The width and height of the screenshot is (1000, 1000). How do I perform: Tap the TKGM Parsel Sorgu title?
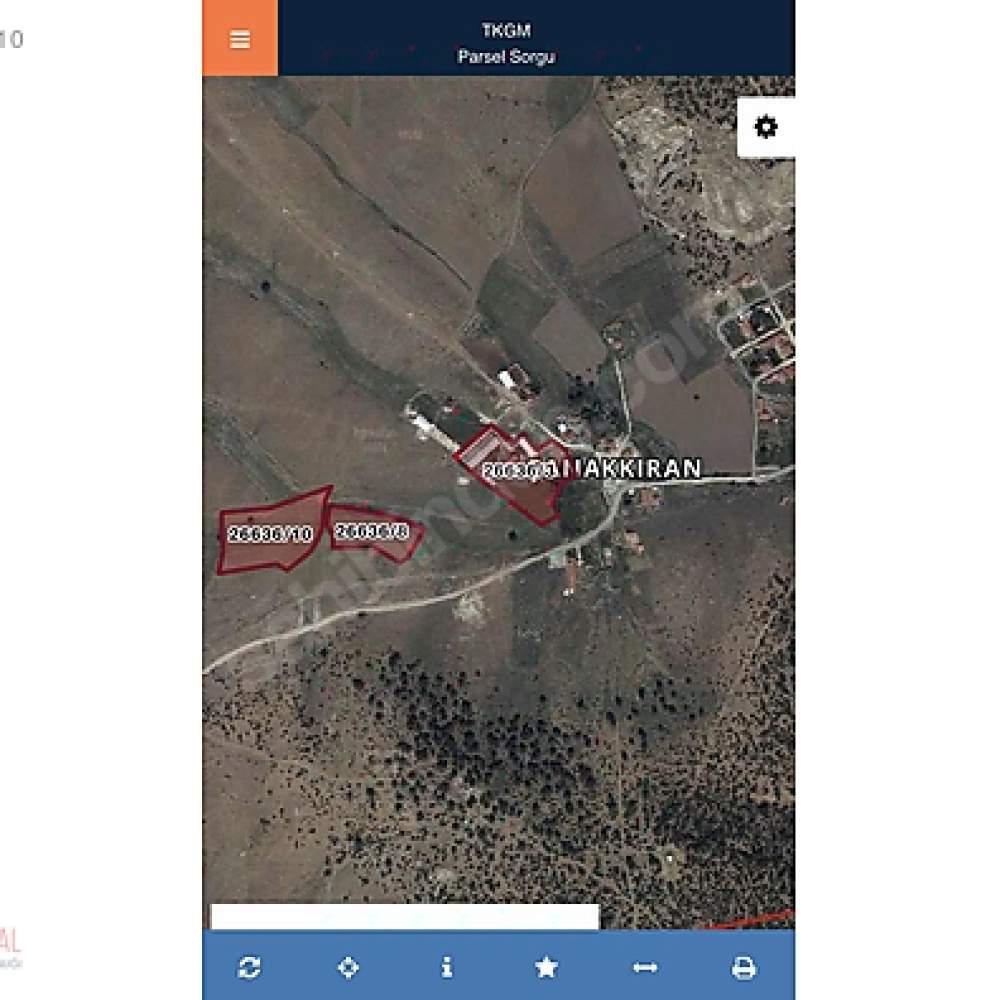(x=506, y=43)
